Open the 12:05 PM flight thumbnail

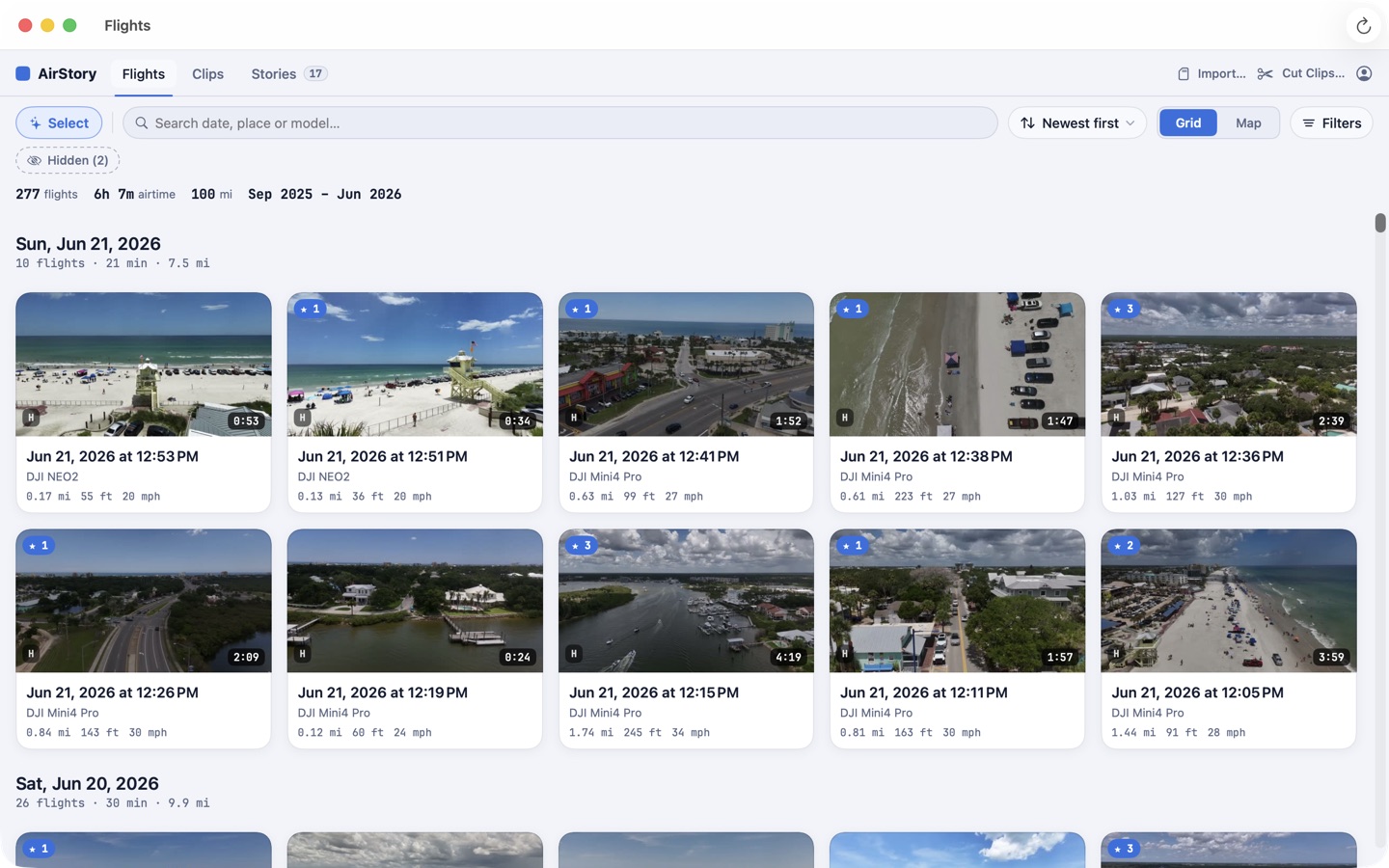click(1229, 601)
